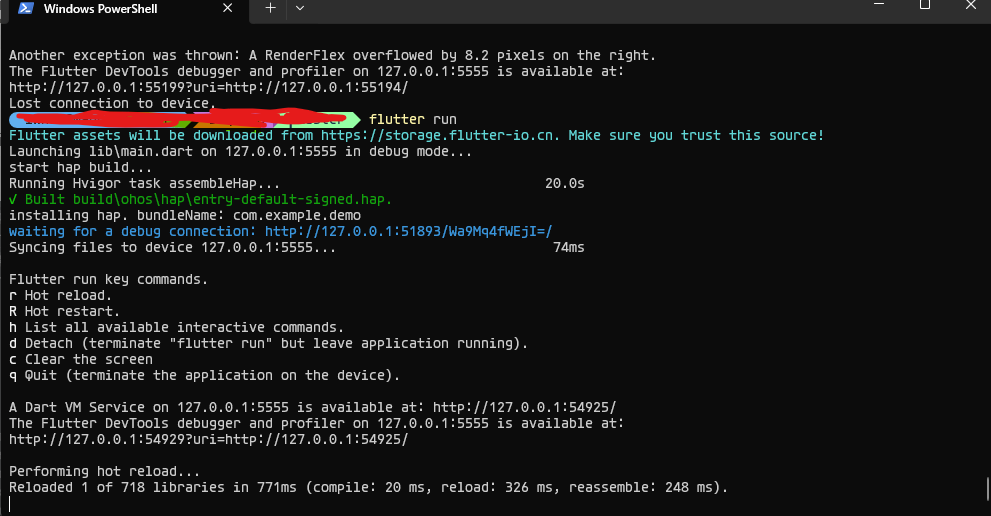The width and height of the screenshot is (991, 516).
Task: Click the 'Lost connection to device.' line
Action: (x=112, y=104)
